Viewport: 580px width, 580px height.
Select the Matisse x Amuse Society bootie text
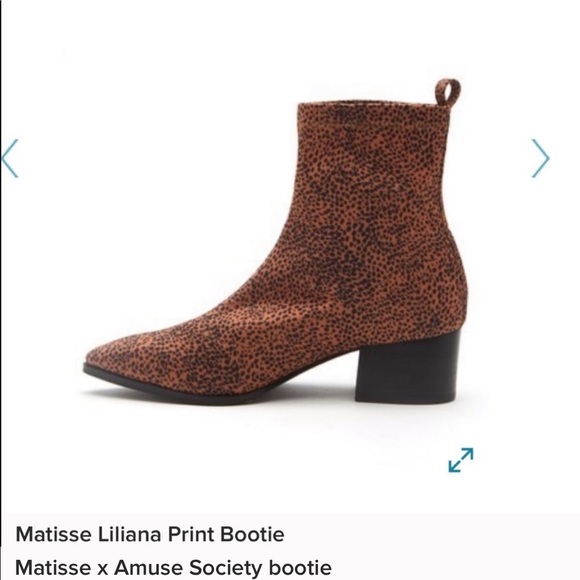(173, 568)
